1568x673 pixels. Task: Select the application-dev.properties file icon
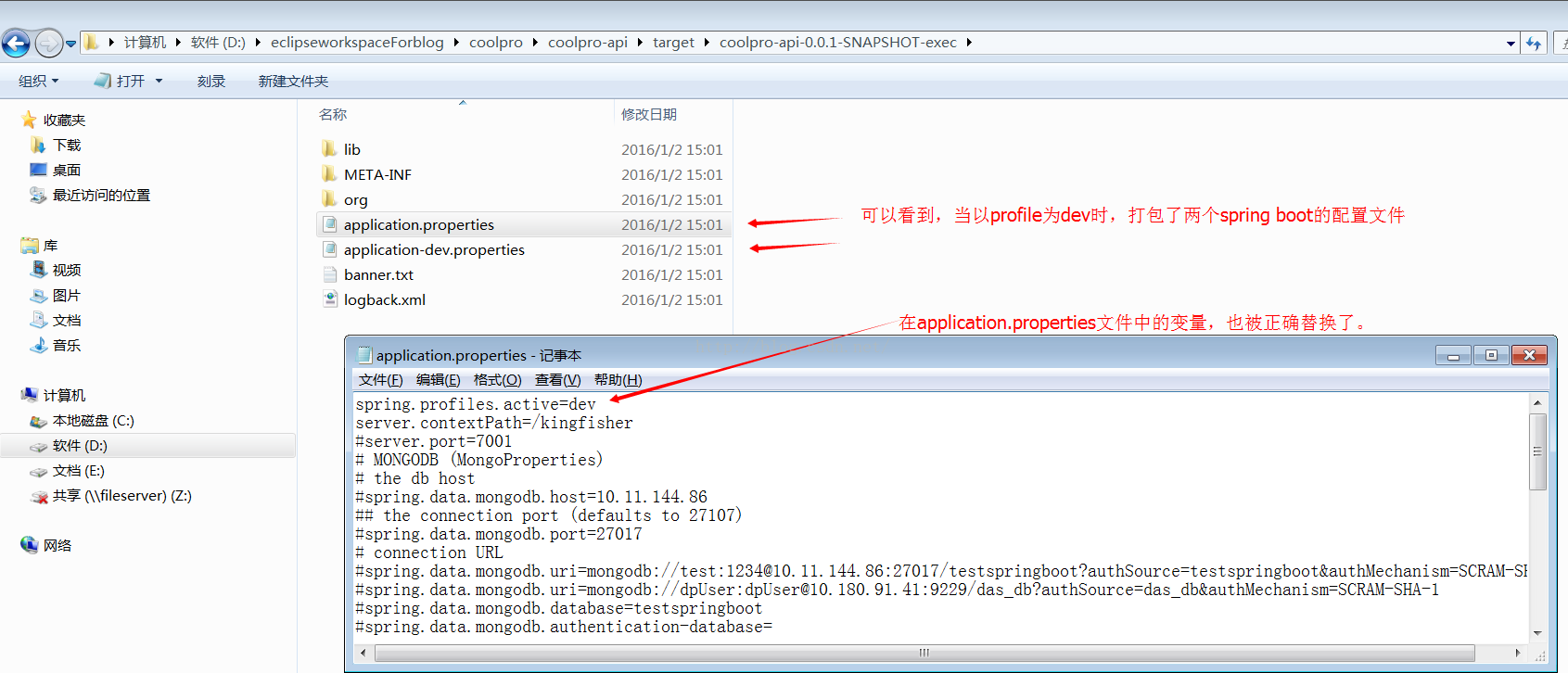(x=329, y=249)
